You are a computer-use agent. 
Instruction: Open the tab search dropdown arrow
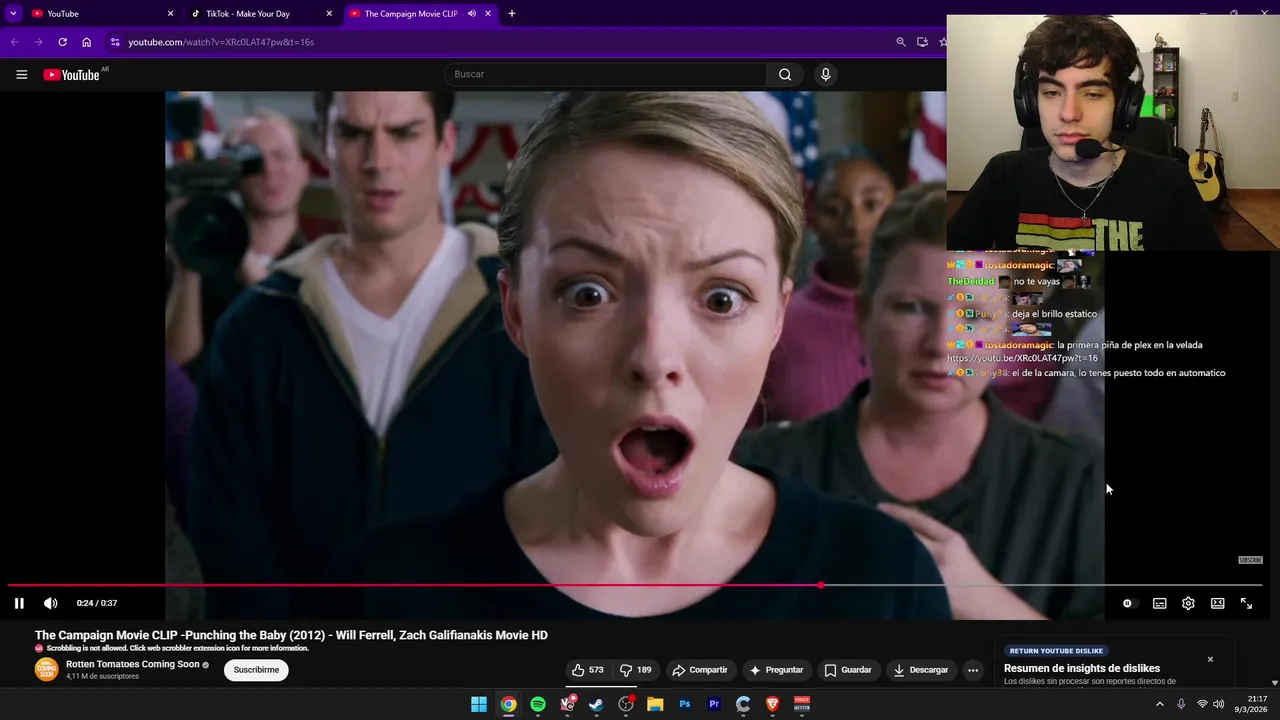coord(13,14)
